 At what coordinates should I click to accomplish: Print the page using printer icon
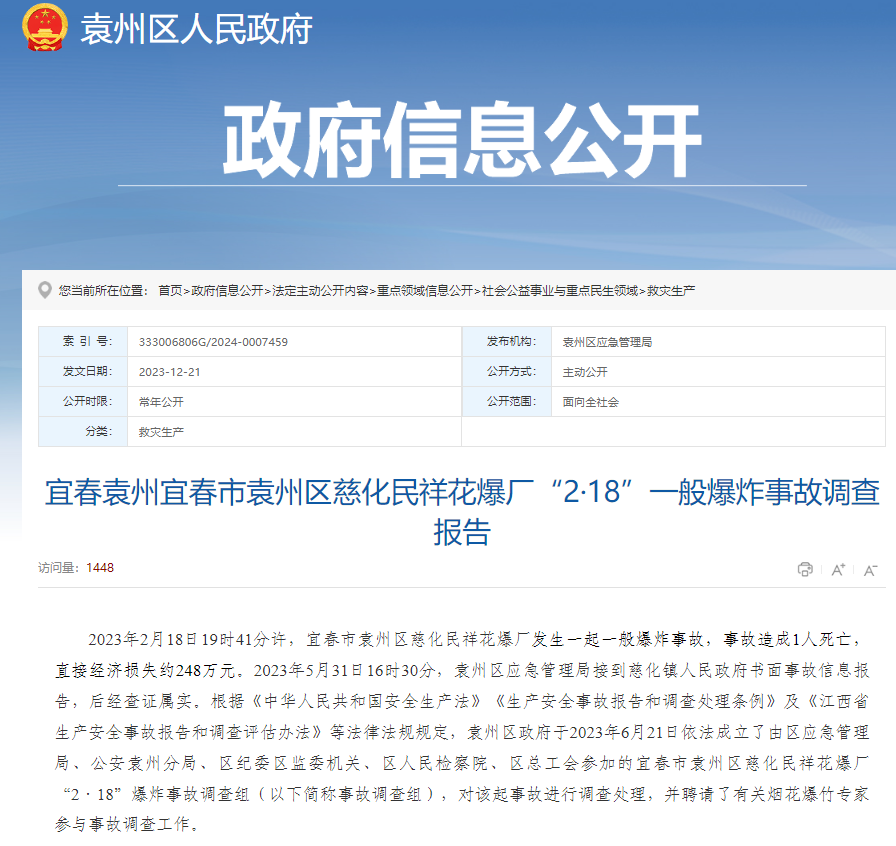tap(805, 569)
